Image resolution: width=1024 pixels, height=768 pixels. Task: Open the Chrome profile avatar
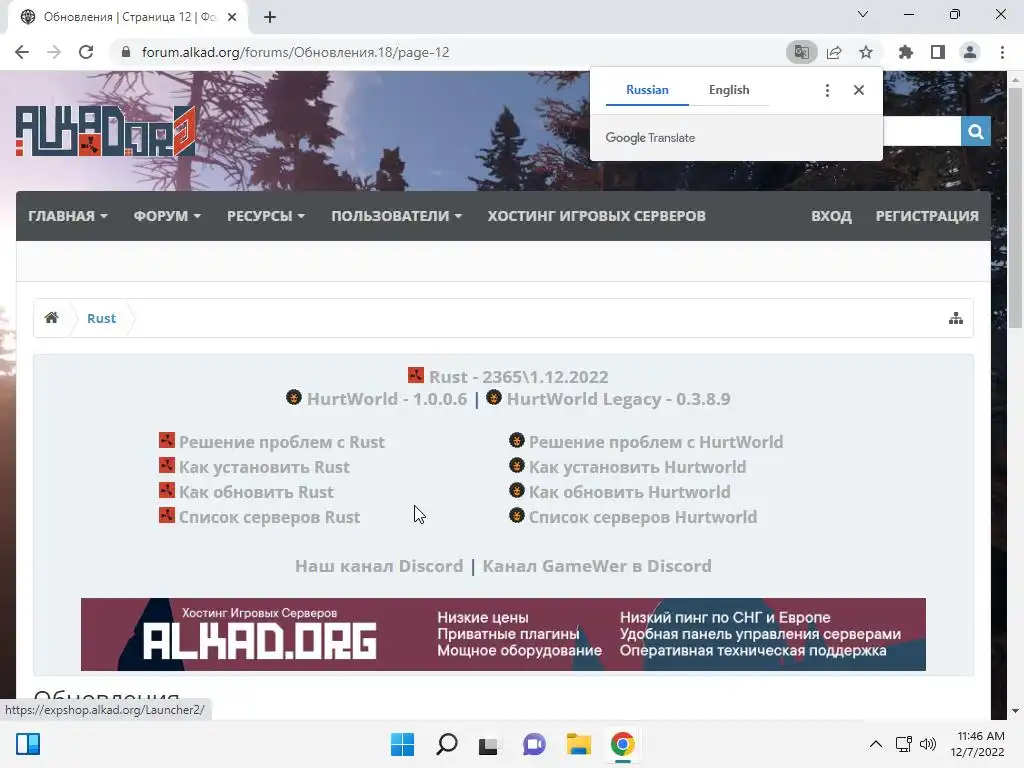(970, 52)
